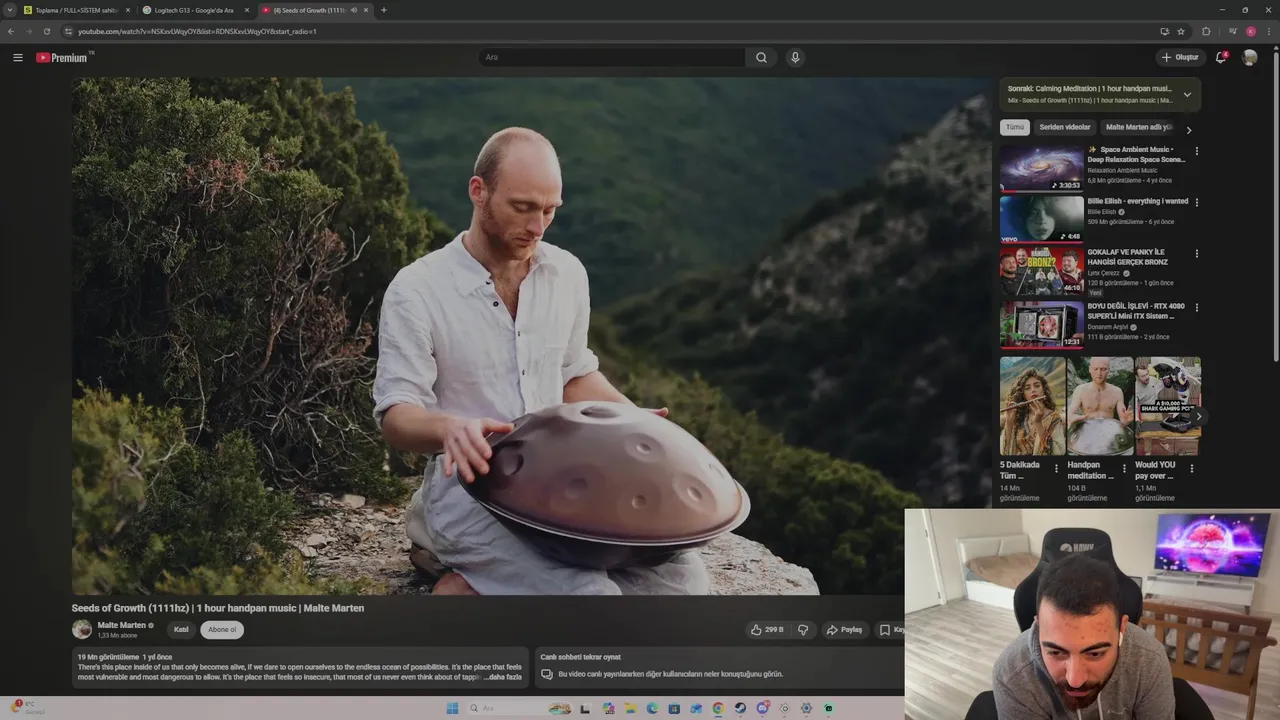Expand the next-up mix playlist panel
Image resolution: width=1280 pixels, height=720 pixels.
click(1187, 95)
